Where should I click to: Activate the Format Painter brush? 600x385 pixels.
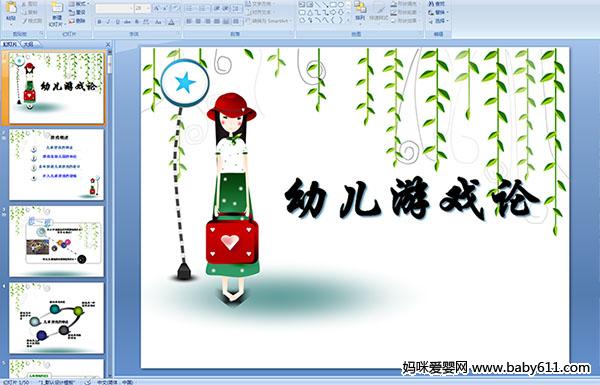(31, 21)
